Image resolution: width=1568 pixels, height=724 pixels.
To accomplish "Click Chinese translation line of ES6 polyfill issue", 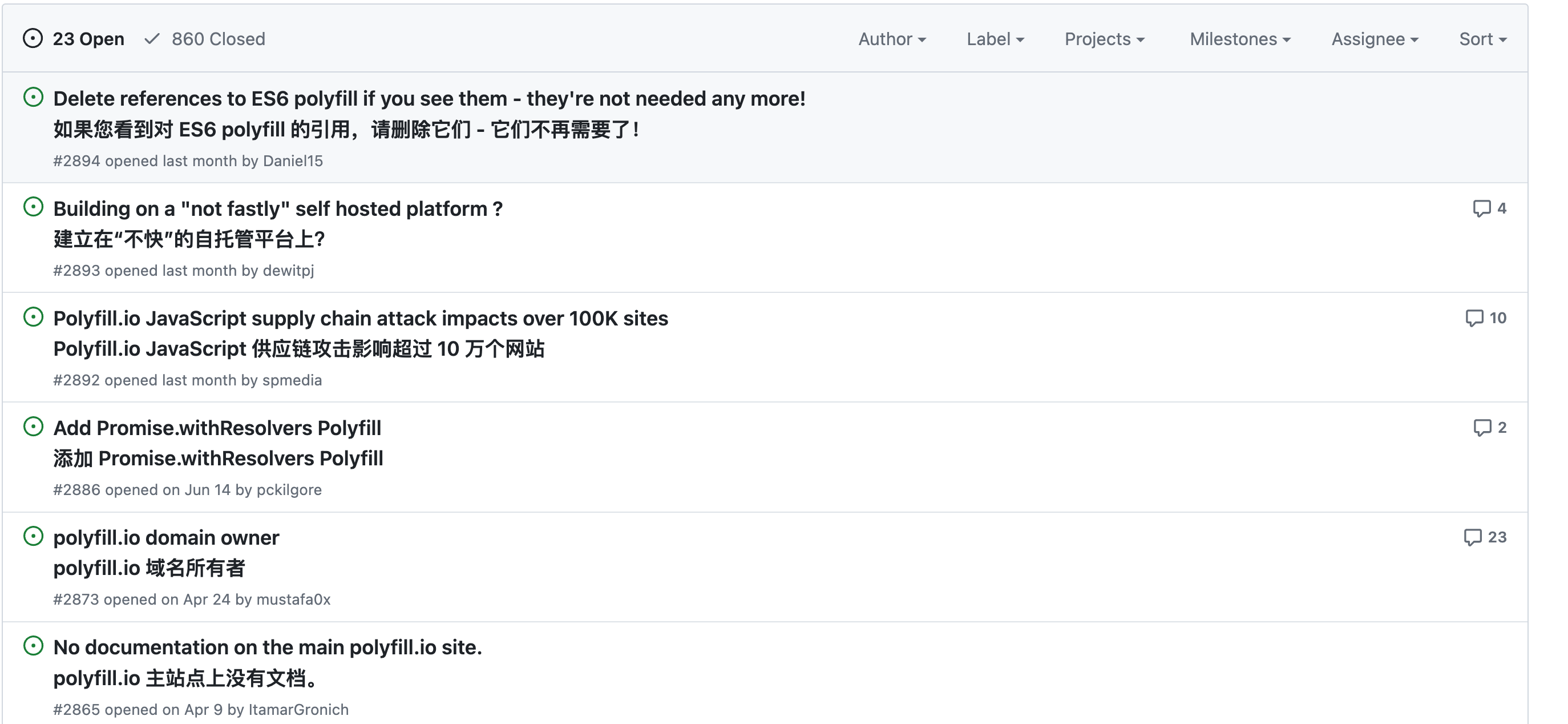I will tap(346, 130).
